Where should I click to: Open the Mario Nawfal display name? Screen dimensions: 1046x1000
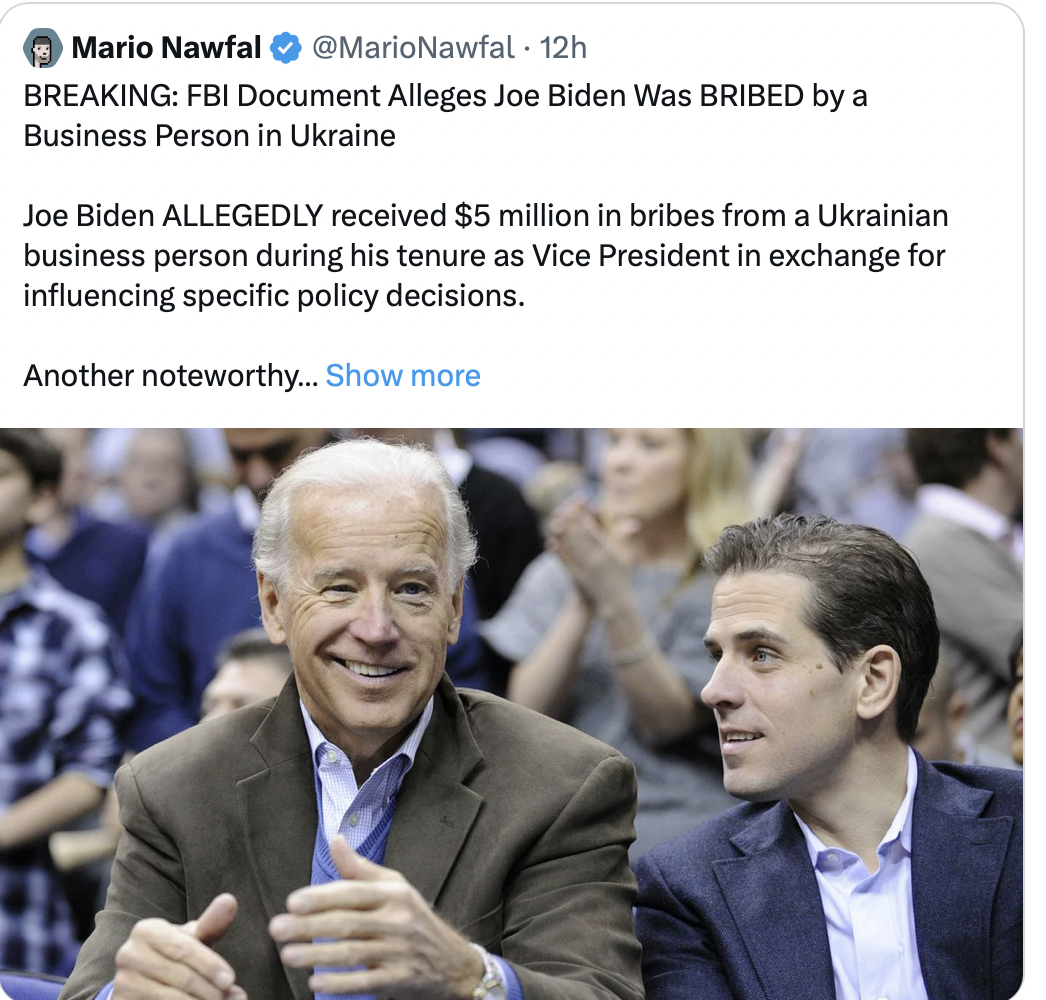tap(166, 47)
